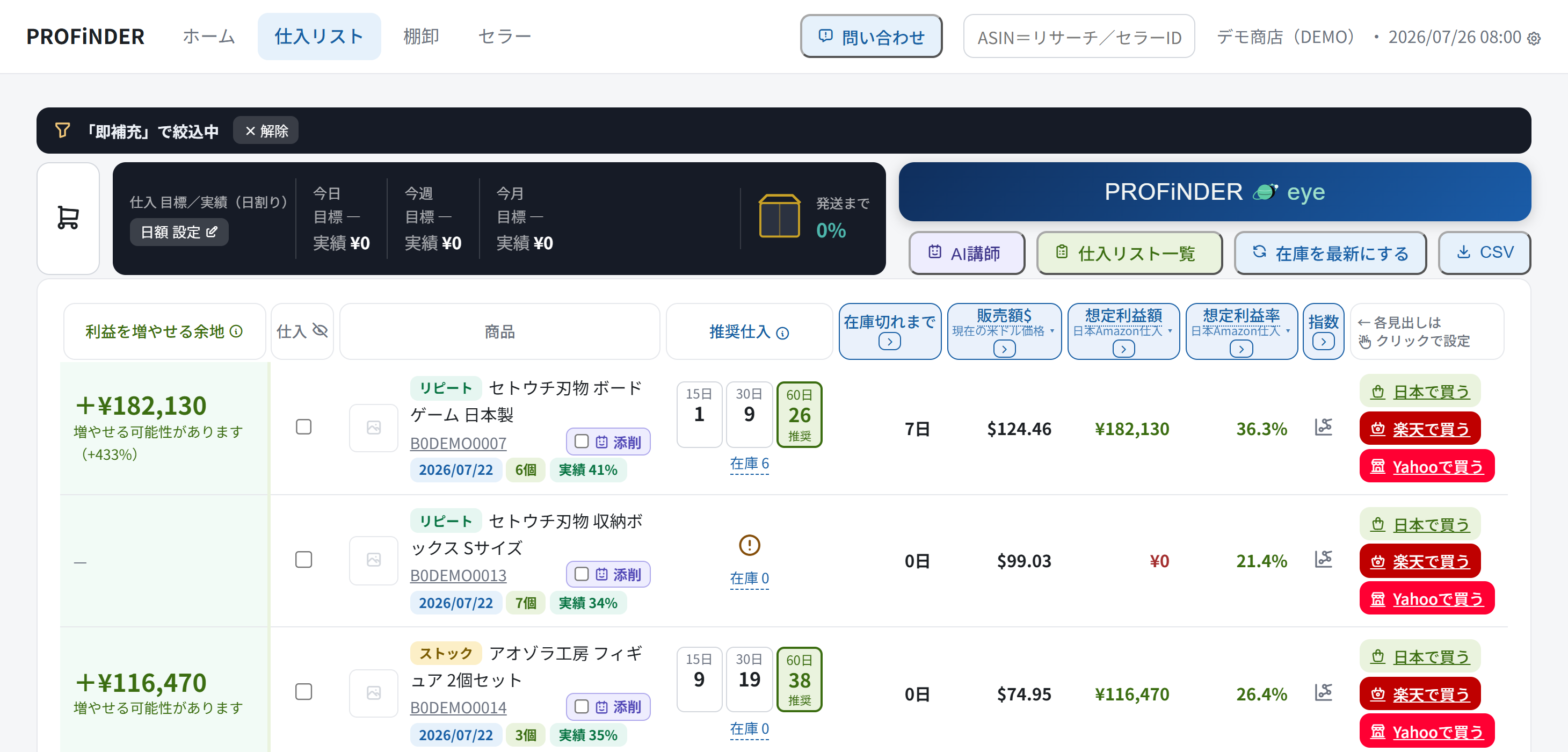This screenshot has width=1568, height=752.
Task: Open the 仕入リスト一覧 button
Action: click(x=1129, y=252)
